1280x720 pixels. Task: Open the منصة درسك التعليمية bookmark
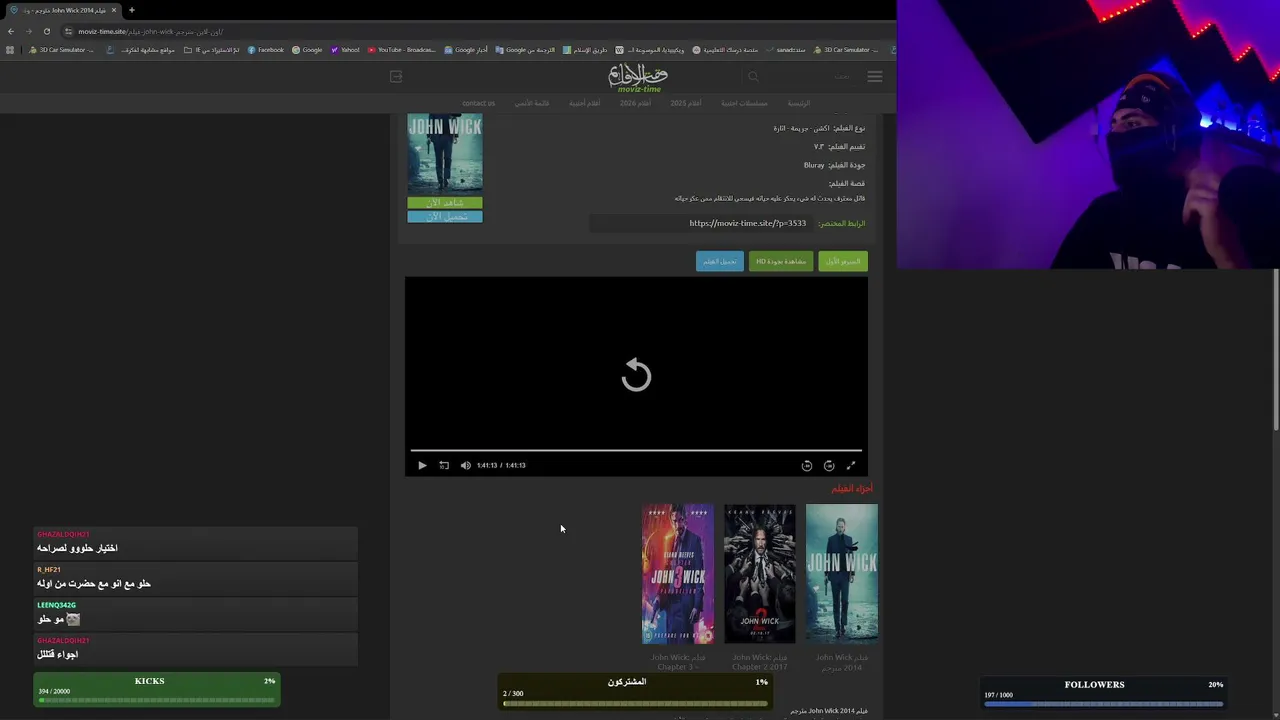pos(725,50)
